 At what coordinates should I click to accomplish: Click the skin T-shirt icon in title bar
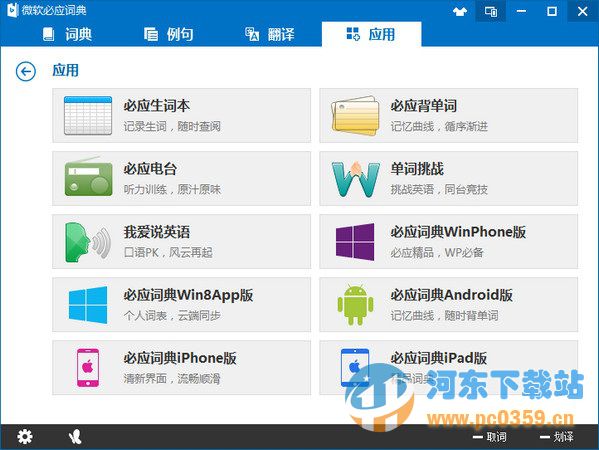pos(460,11)
